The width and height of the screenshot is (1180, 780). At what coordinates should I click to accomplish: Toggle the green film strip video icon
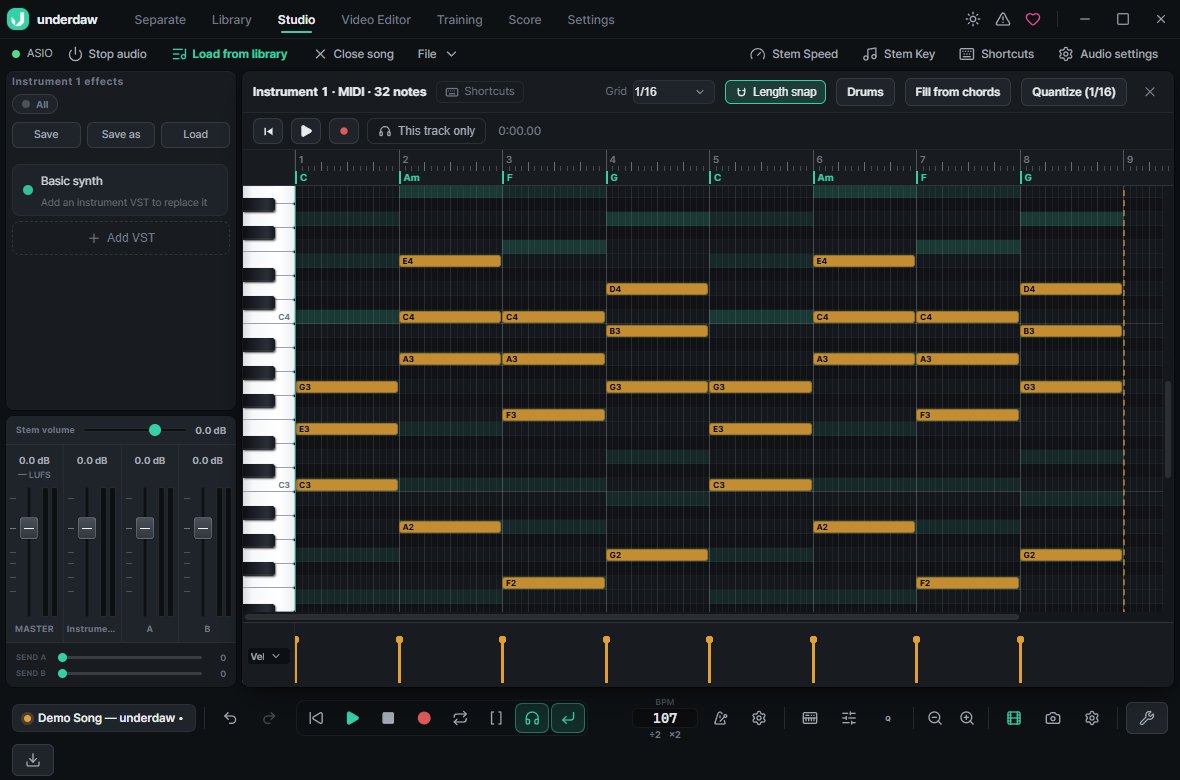point(1014,718)
